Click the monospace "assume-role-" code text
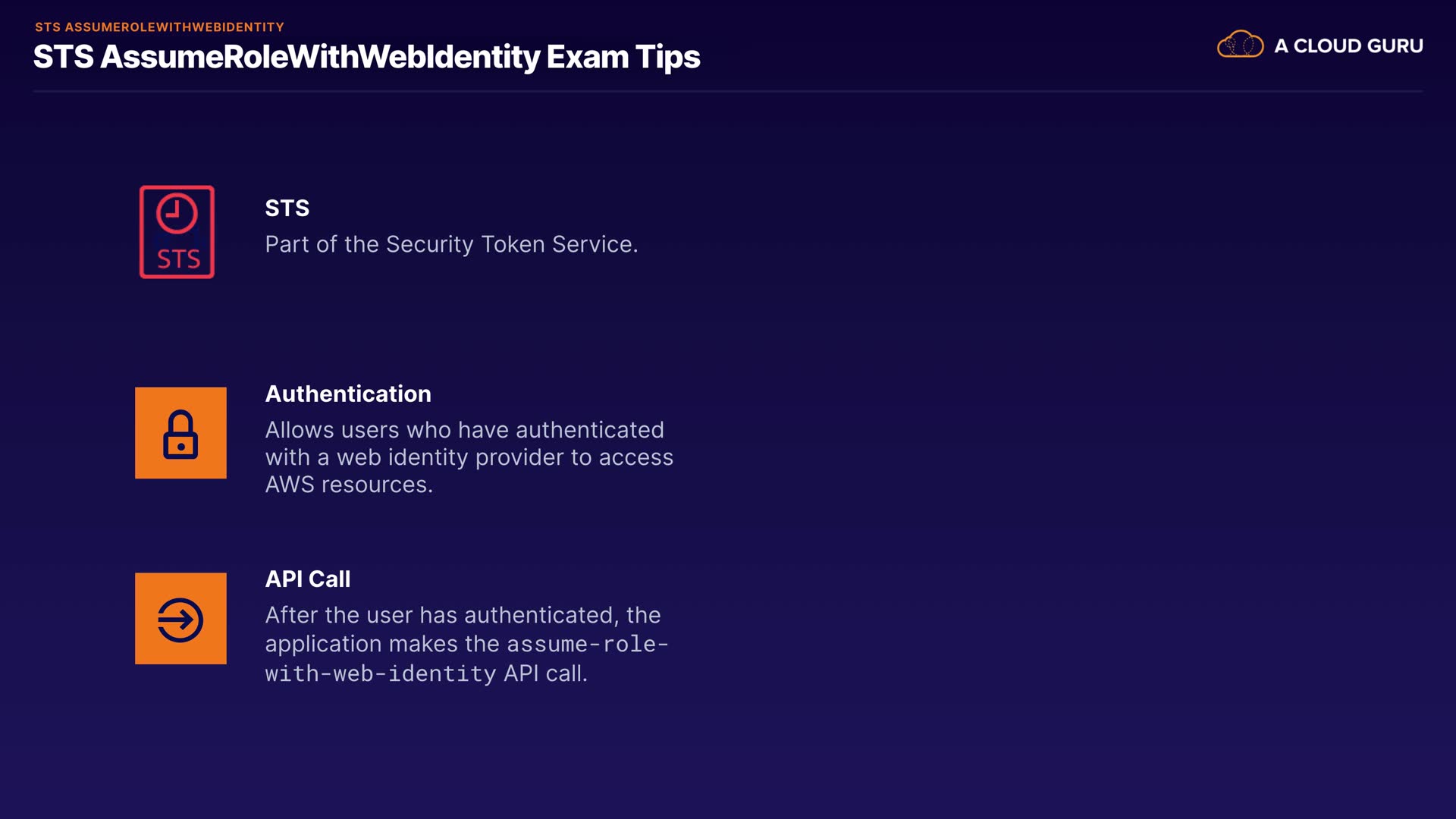 point(588,645)
